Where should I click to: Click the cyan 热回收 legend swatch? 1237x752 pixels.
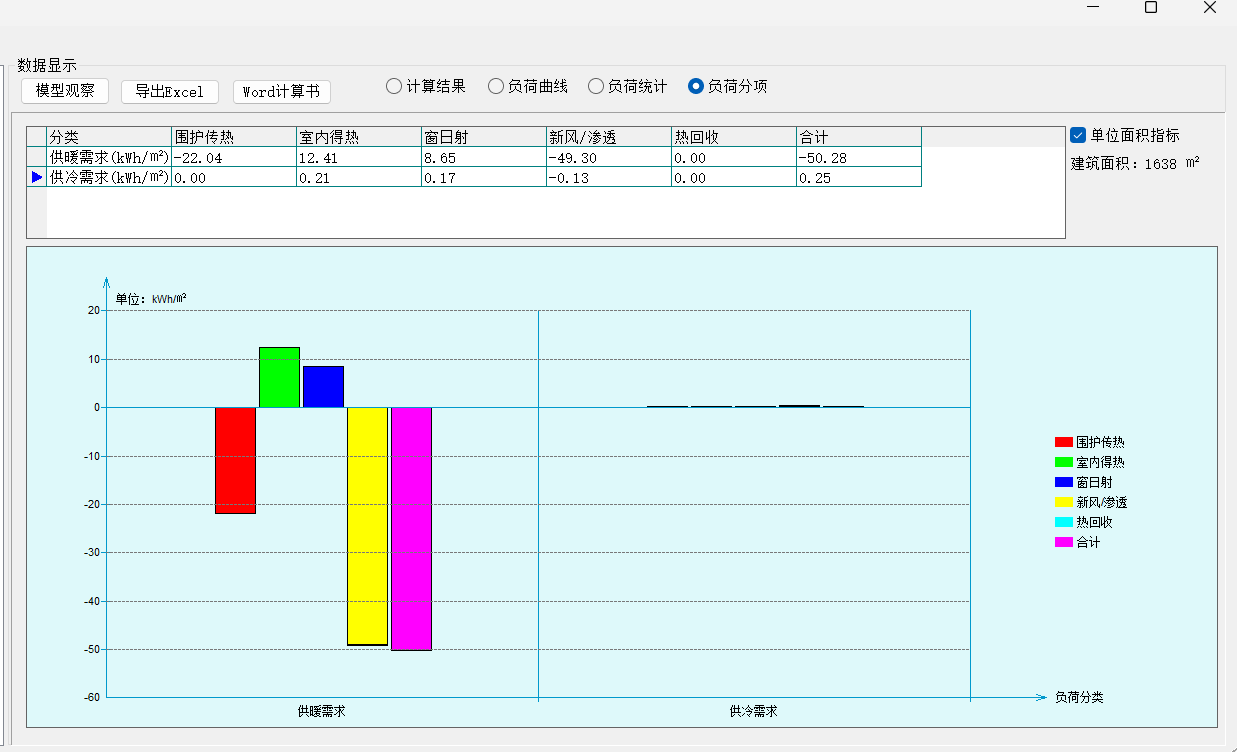pos(1064,522)
